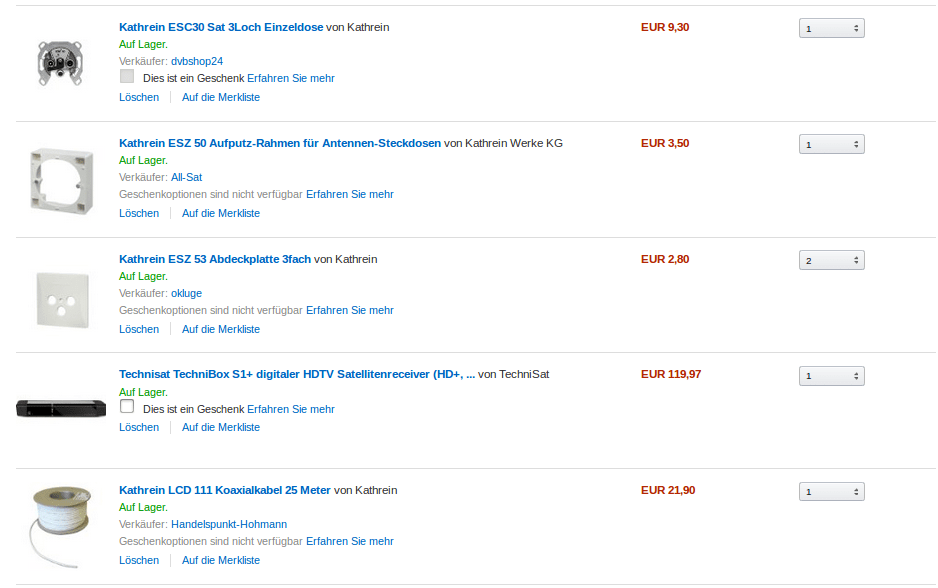Click Löschen for ESZ 53 Abdeckplatte
The width and height of the screenshot is (938, 588).
tap(139, 329)
